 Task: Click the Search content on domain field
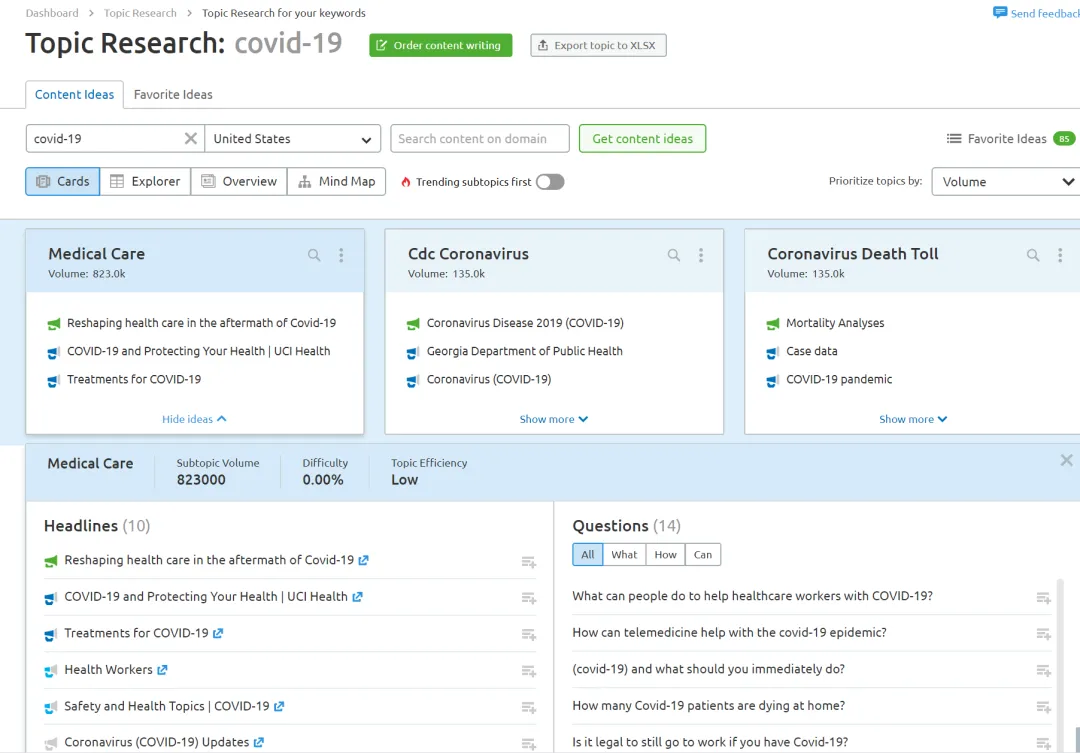coord(480,138)
